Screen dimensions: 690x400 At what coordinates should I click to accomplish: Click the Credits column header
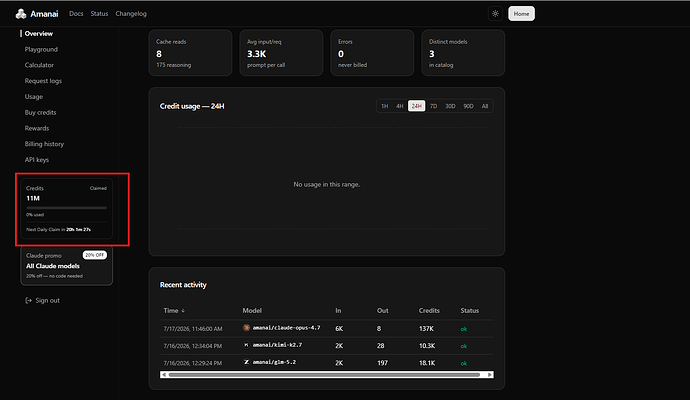pyautogui.click(x=429, y=311)
